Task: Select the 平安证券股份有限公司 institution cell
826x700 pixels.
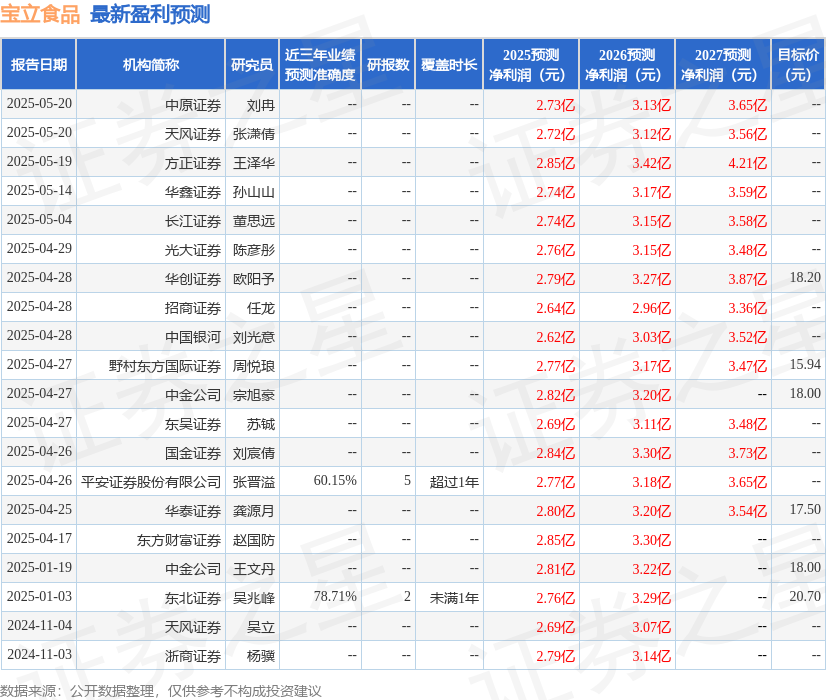Action: coord(151,482)
